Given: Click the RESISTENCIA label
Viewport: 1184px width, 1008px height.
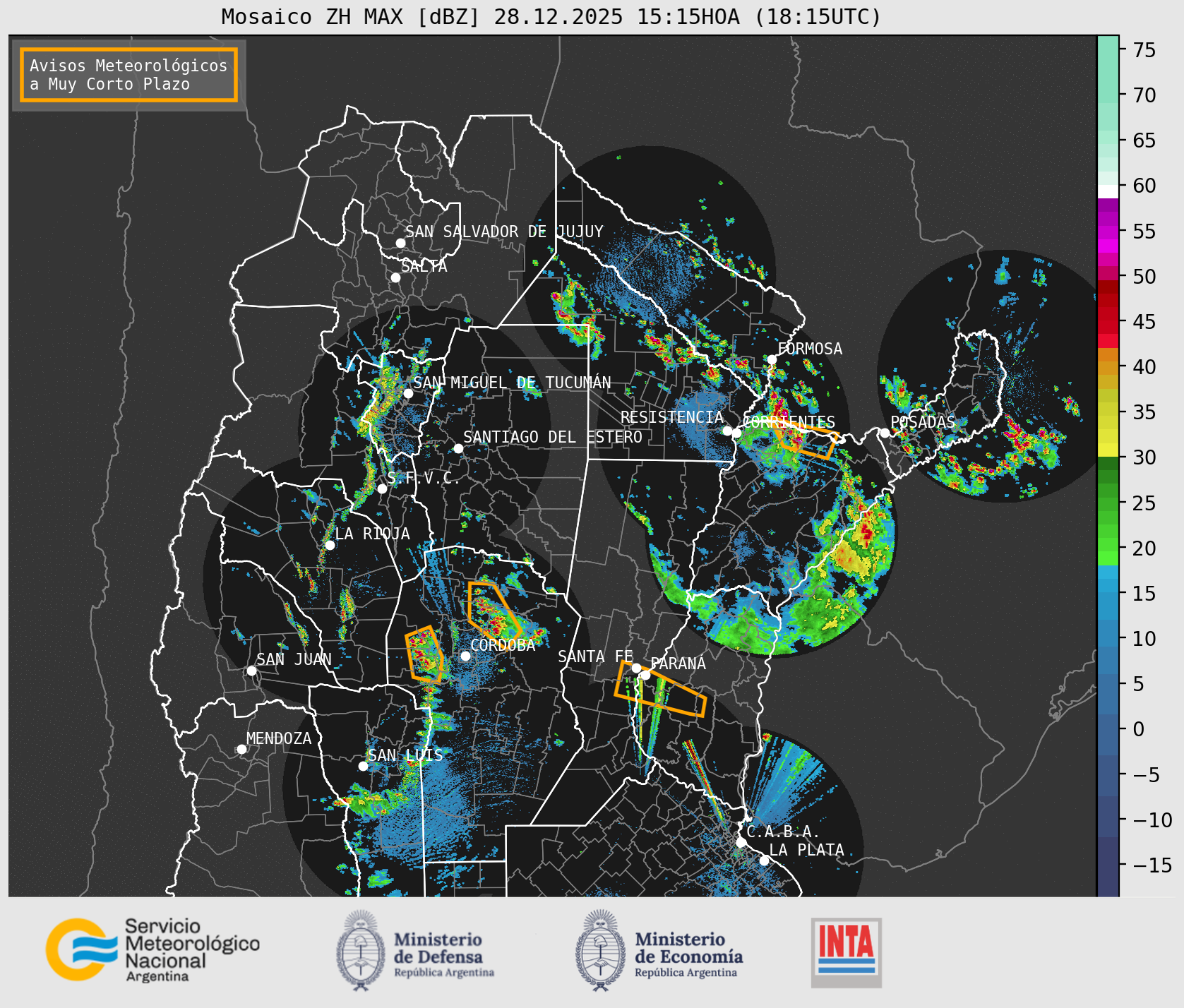Looking at the screenshot, I should [x=672, y=417].
